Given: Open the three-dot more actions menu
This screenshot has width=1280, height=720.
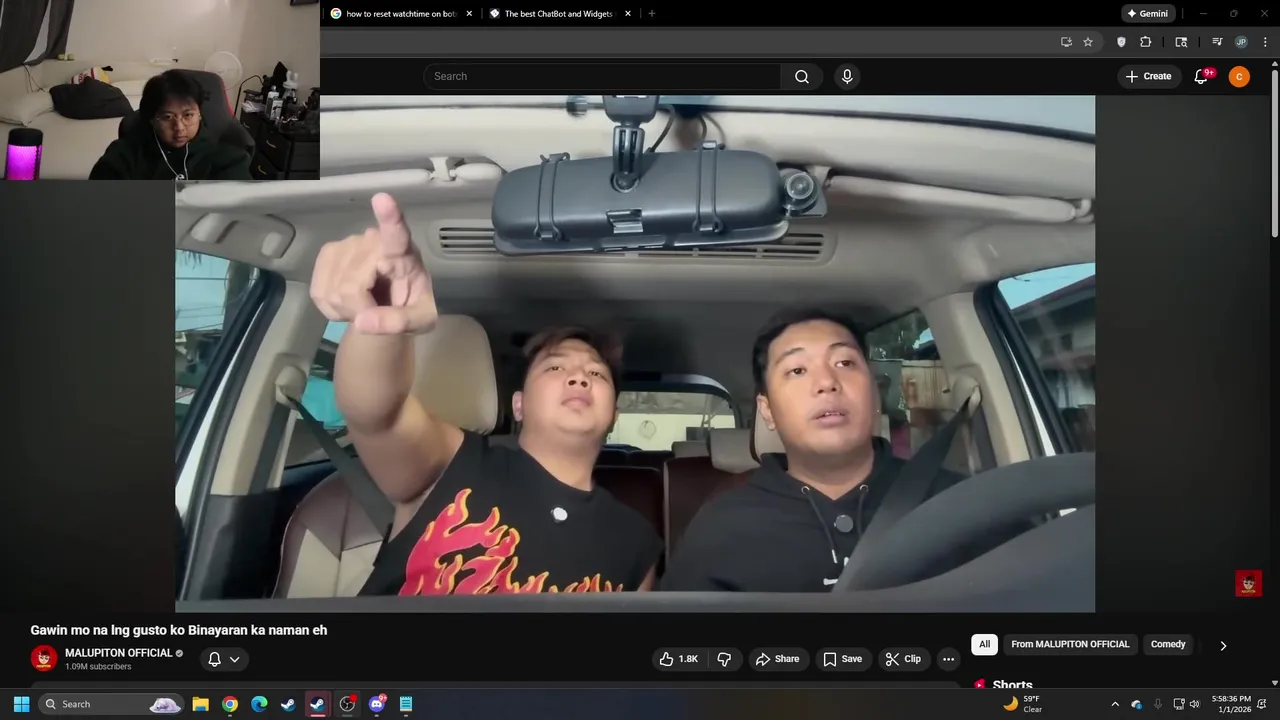Looking at the screenshot, I should tap(948, 659).
